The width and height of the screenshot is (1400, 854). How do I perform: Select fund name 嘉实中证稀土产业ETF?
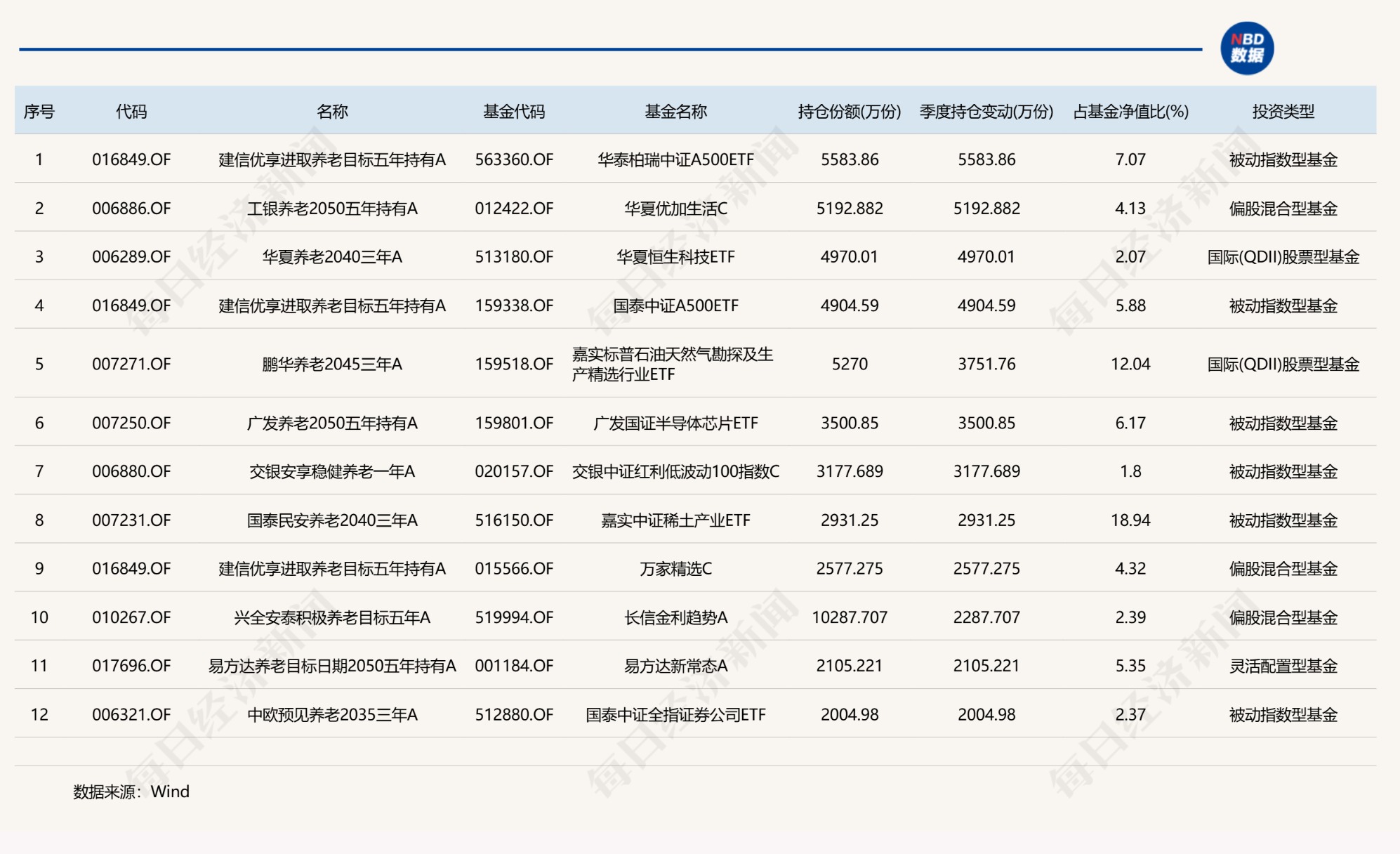pyautogui.click(x=675, y=520)
